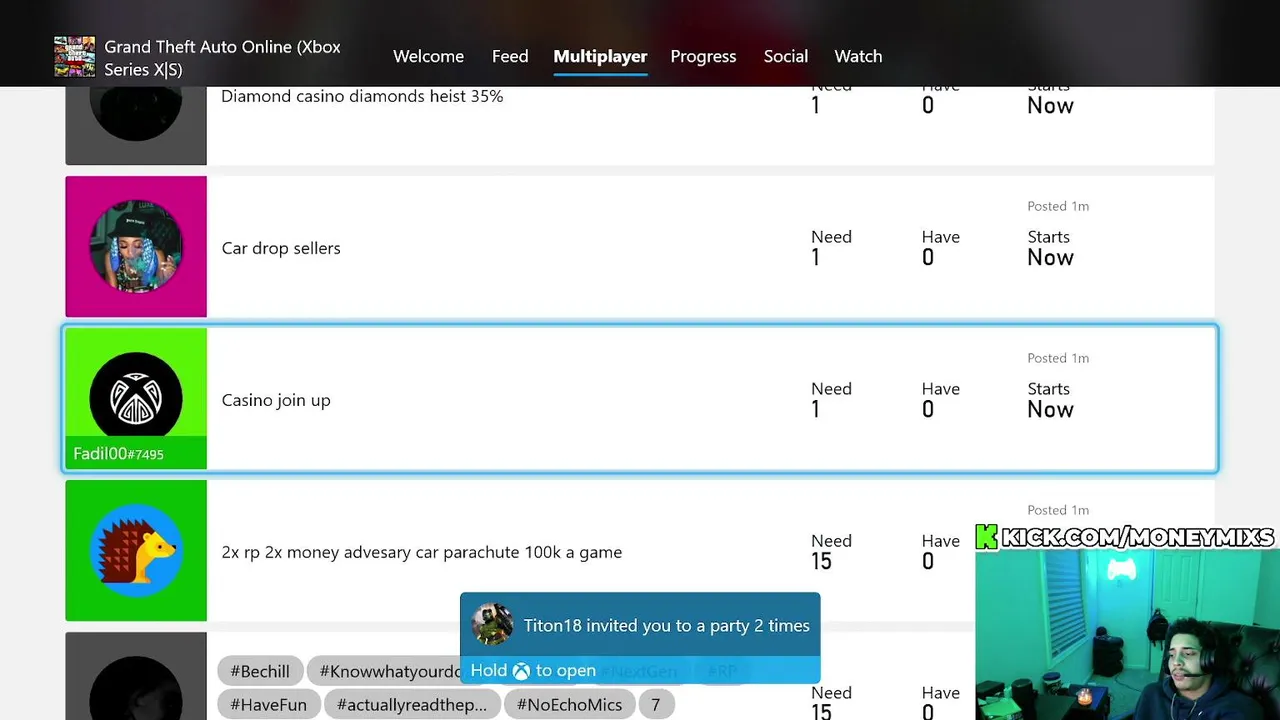Click the Car drop sellers avatar
Image resolution: width=1280 pixels, height=720 pixels.
pyautogui.click(x=136, y=246)
